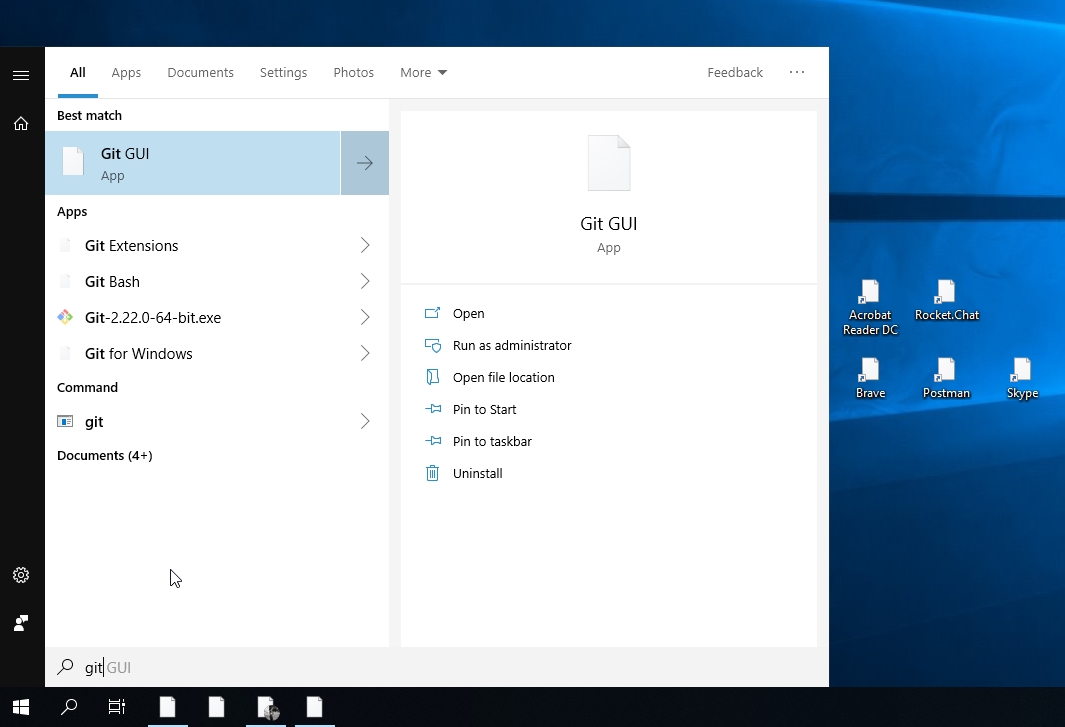Image resolution: width=1065 pixels, height=727 pixels.
Task: Switch to the Apps tab
Action: [x=126, y=73]
